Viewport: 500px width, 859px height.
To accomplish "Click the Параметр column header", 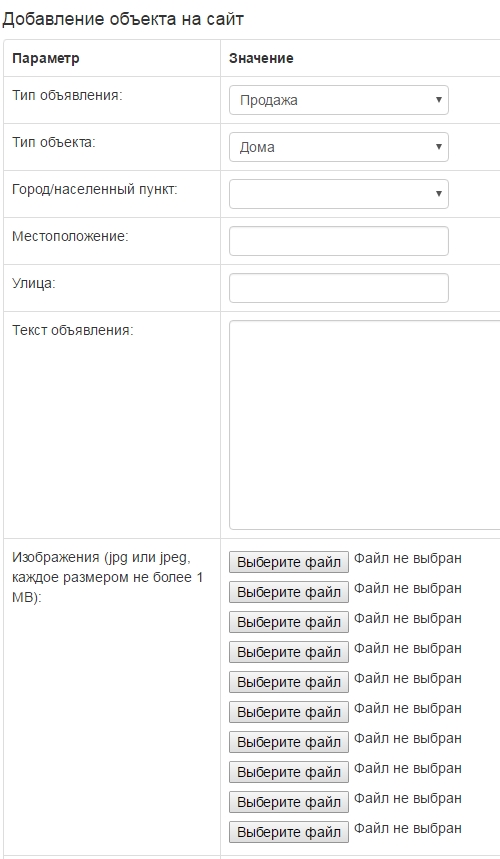I will point(45,58).
